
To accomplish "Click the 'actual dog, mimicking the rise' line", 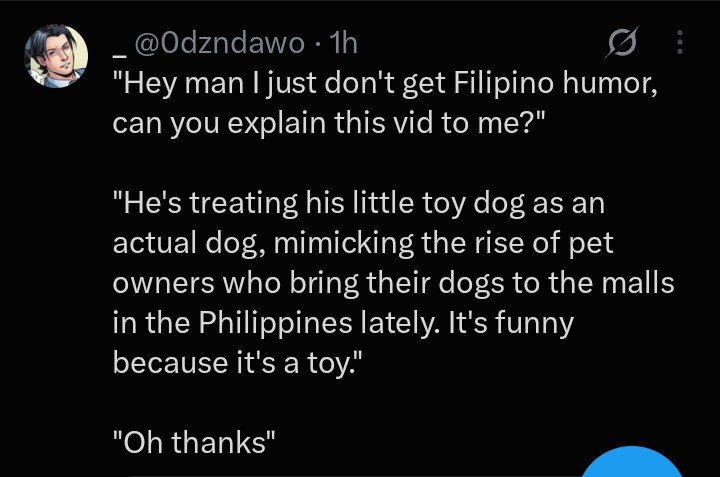I will pyautogui.click(x=363, y=243).
